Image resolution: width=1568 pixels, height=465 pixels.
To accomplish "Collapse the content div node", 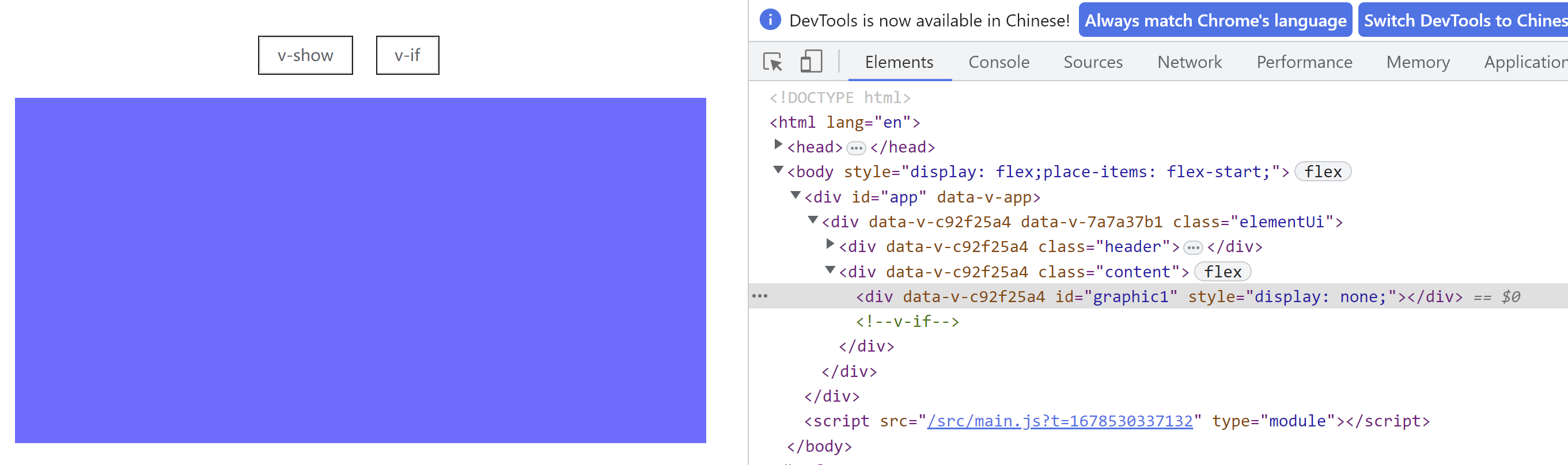I will click(x=829, y=270).
